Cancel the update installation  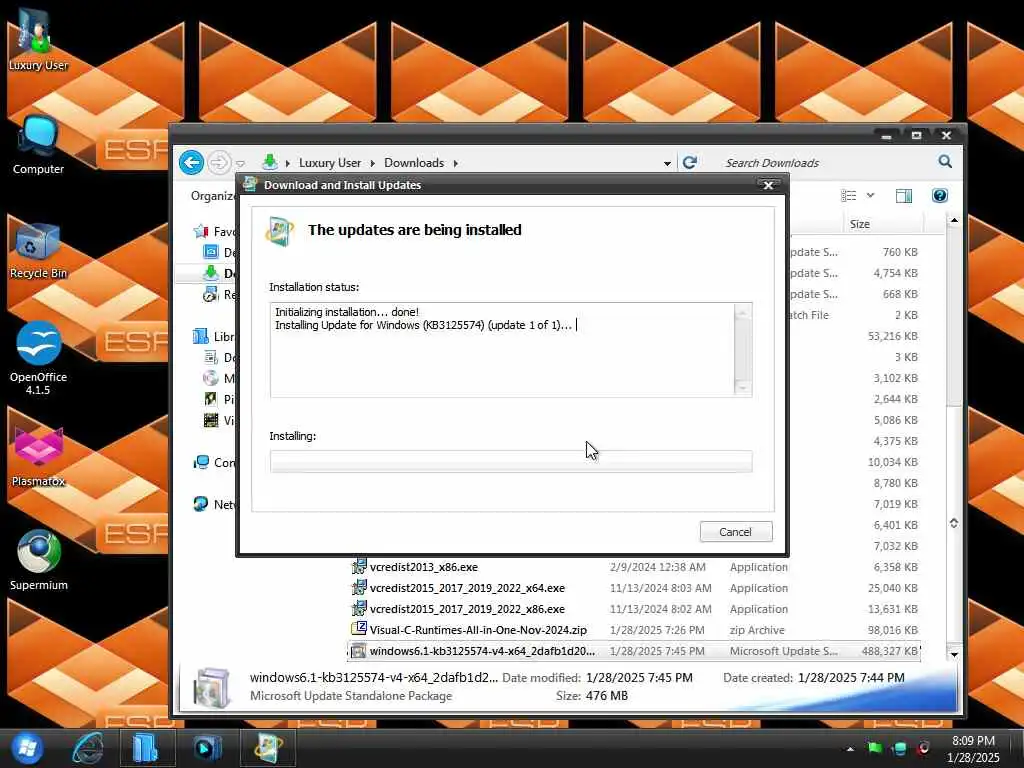pos(735,532)
